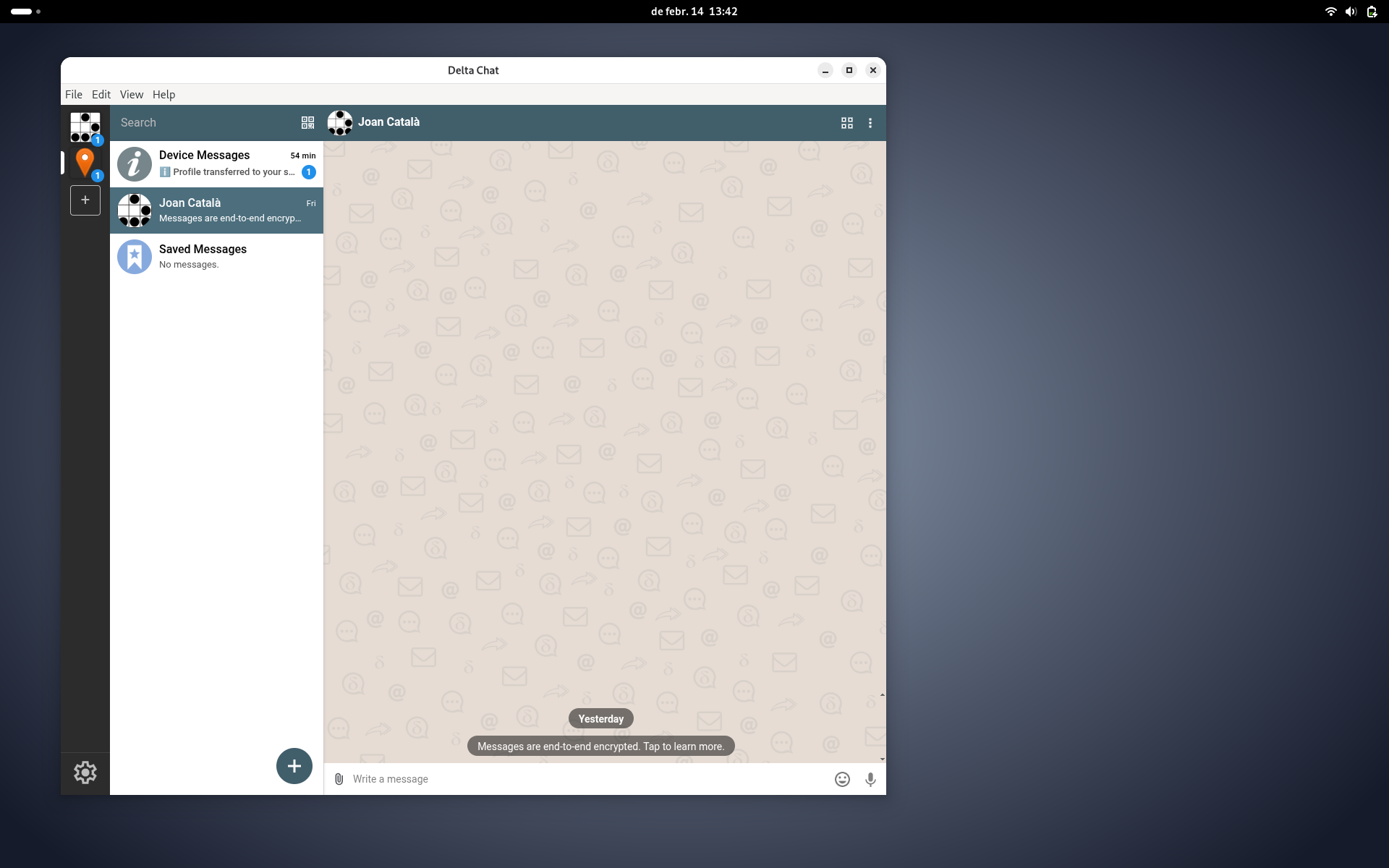Open the emoji picker
Image resolution: width=1389 pixels, height=868 pixels.
tap(841, 779)
